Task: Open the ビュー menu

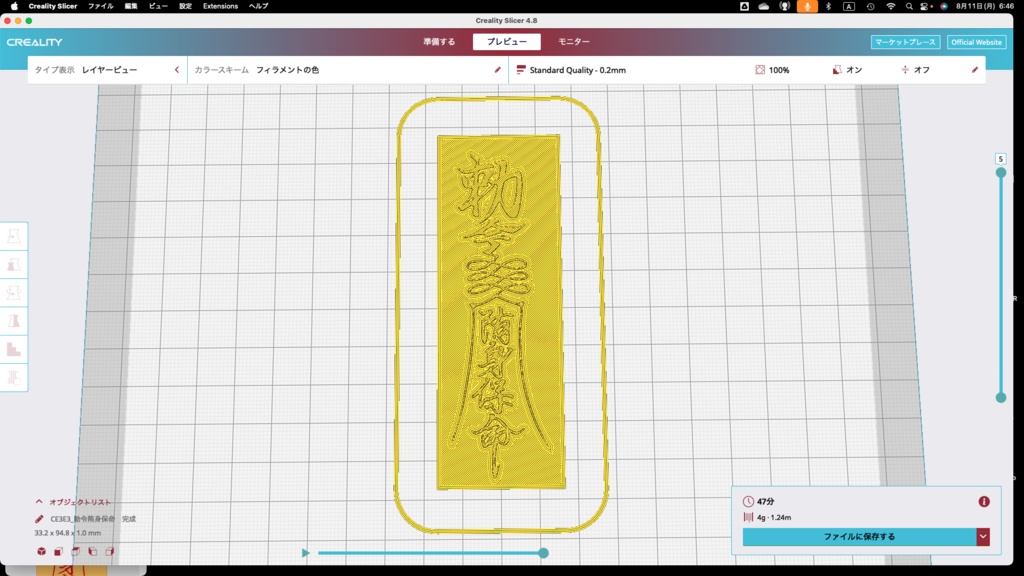Action: (158, 6)
